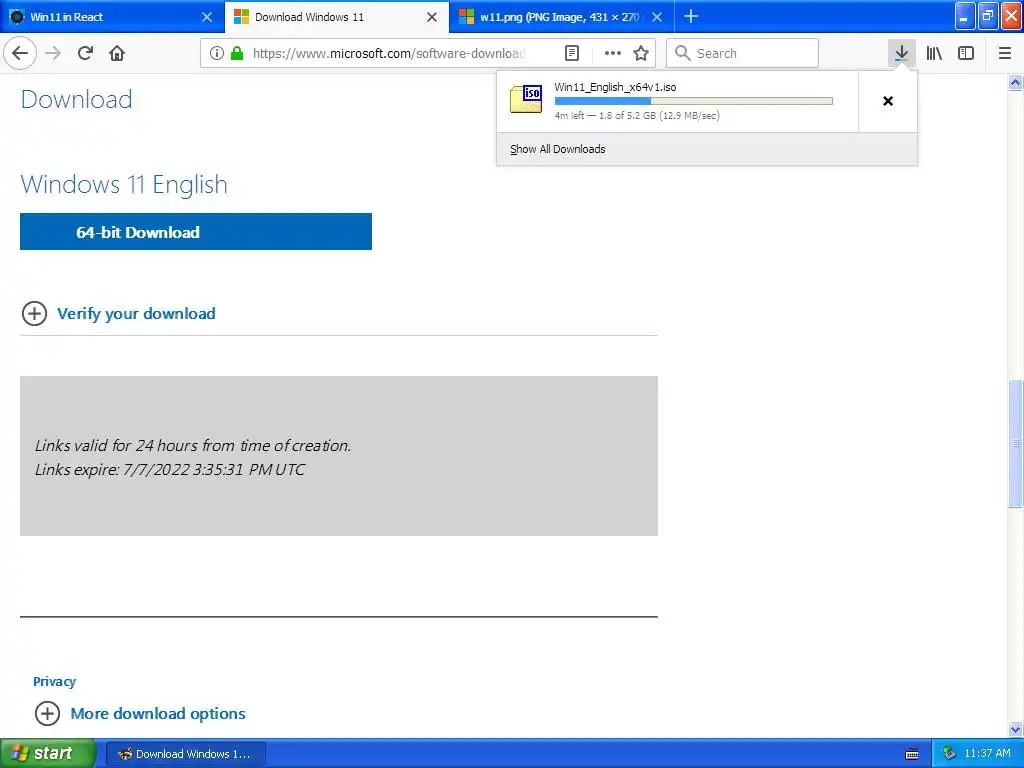Open the Firefox hamburger menu
Screen dimensions: 1024x768
(1005, 53)
